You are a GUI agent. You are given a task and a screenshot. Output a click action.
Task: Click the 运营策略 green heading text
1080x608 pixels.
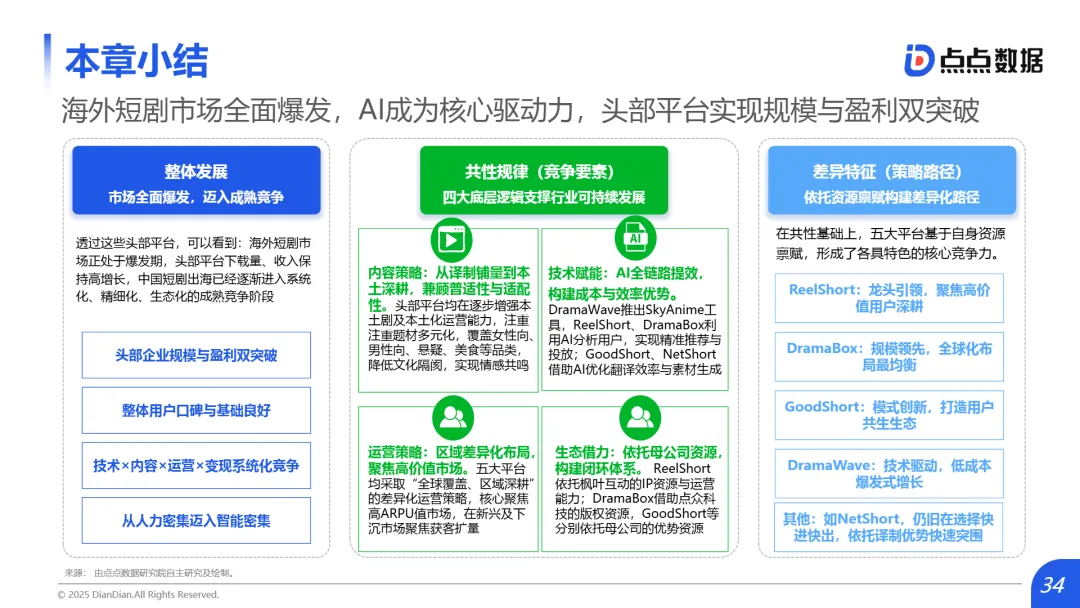tap(452, 460)
